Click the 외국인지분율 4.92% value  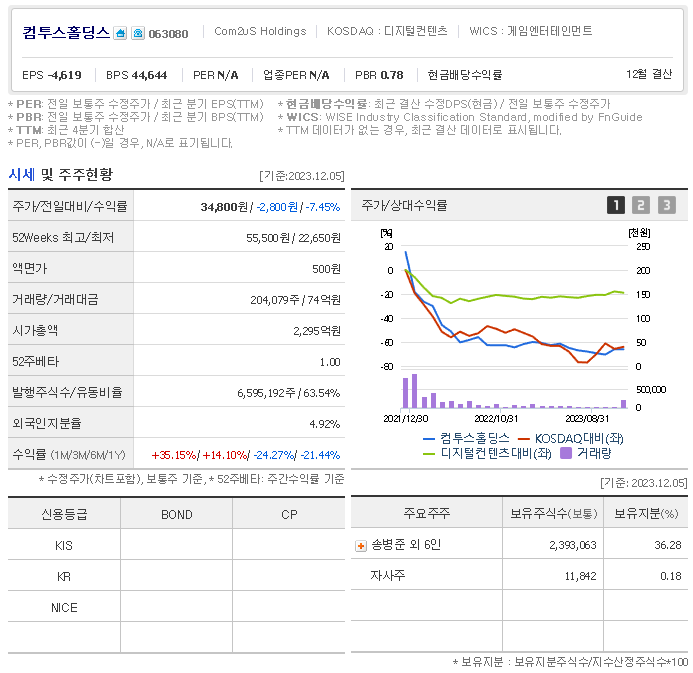[324, 424]
